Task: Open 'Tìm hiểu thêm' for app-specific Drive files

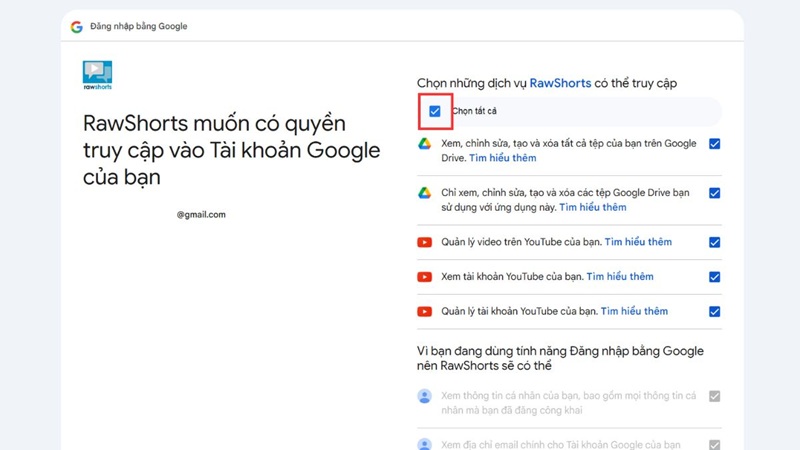Action: pos(593,207)
